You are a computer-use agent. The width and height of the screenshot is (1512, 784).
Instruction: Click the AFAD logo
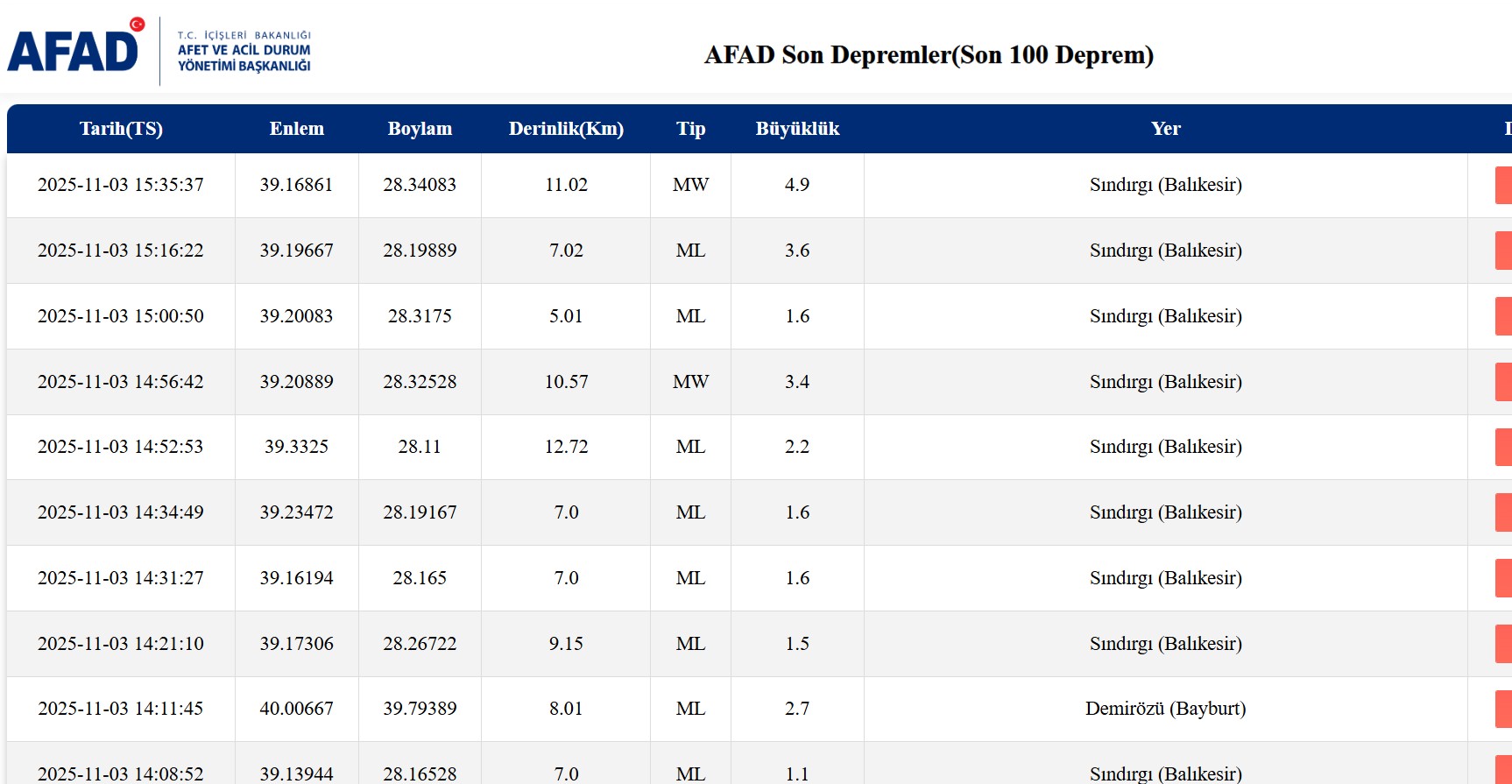74,50
